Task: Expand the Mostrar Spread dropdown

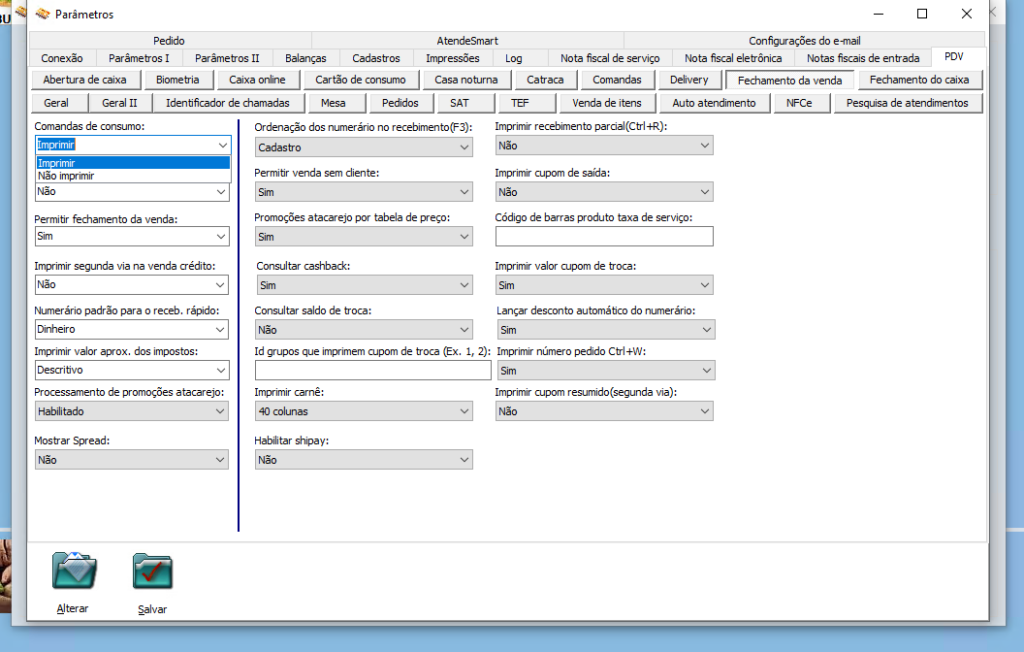Action: [x=132, y=460]
